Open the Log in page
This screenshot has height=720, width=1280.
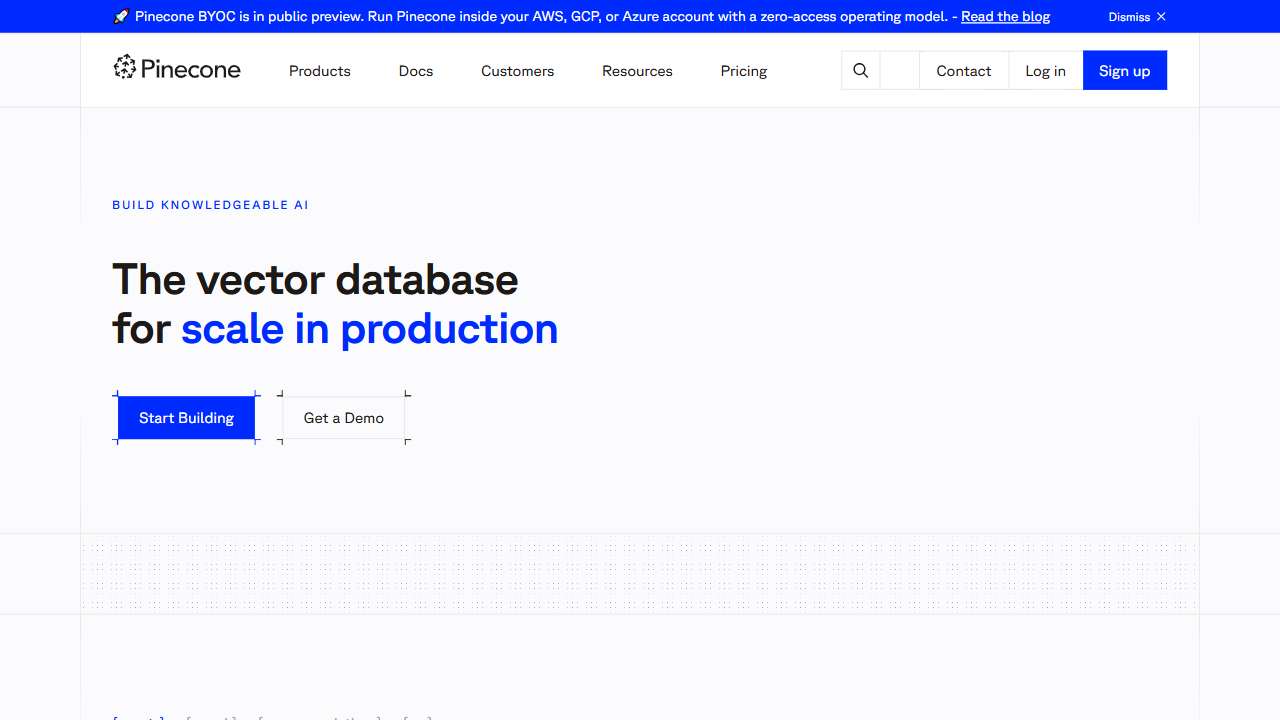[1045, 71]
